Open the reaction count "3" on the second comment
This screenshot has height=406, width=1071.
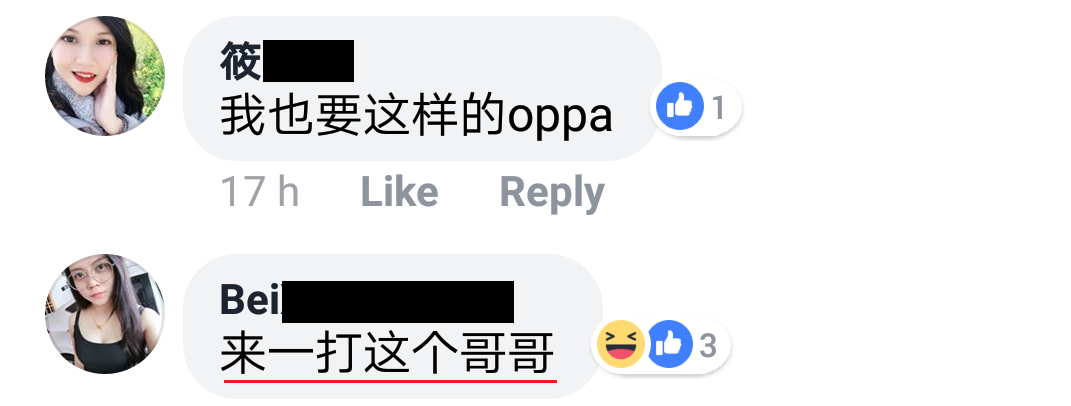(x=708, y=346)
